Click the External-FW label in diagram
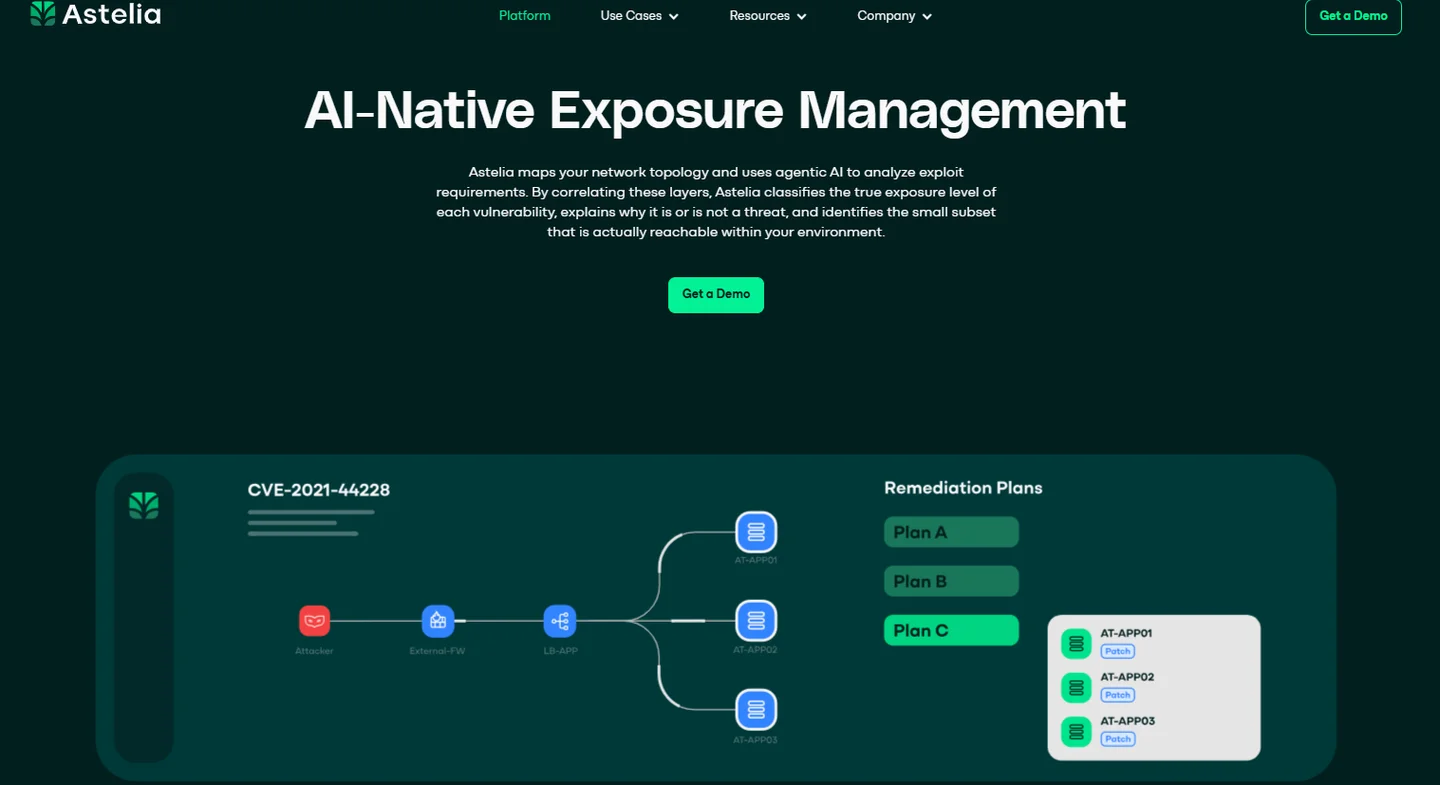 coord(437,651)
